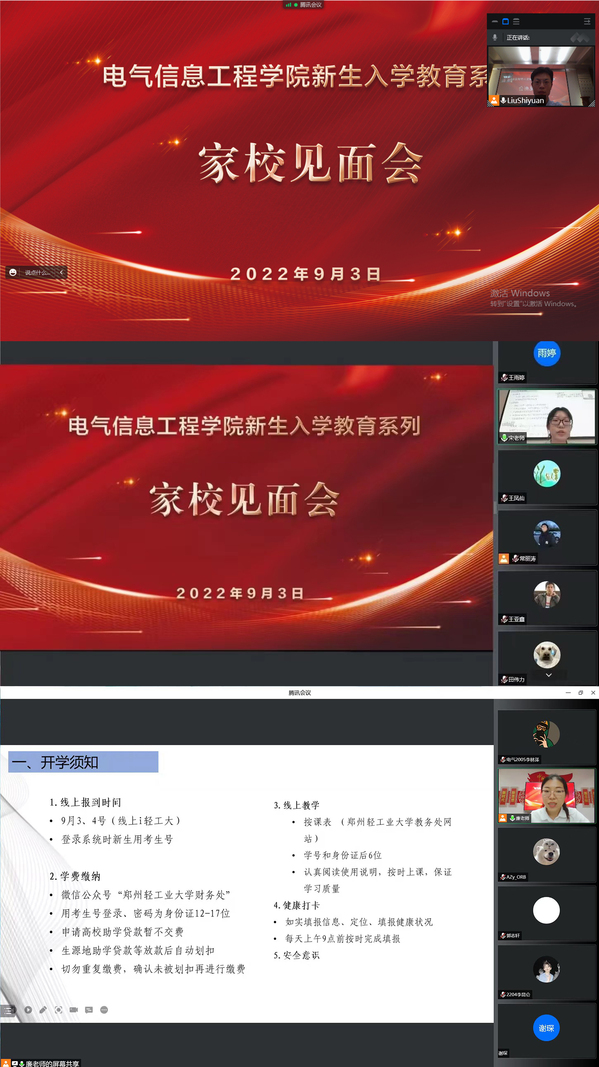The width and height of the screenshot is (599, 1067).
Task: Select the pen annotation tool
Action: point(43,1010)
